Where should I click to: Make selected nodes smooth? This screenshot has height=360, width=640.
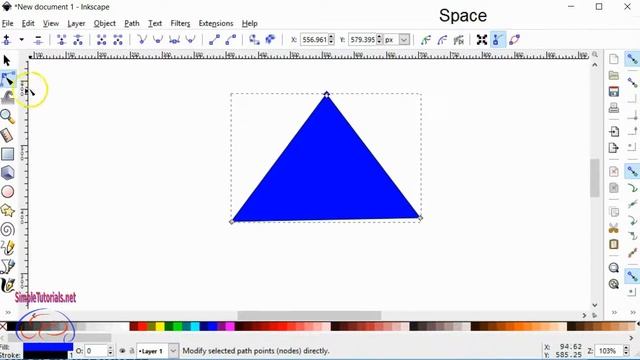(x=158, y=40)
